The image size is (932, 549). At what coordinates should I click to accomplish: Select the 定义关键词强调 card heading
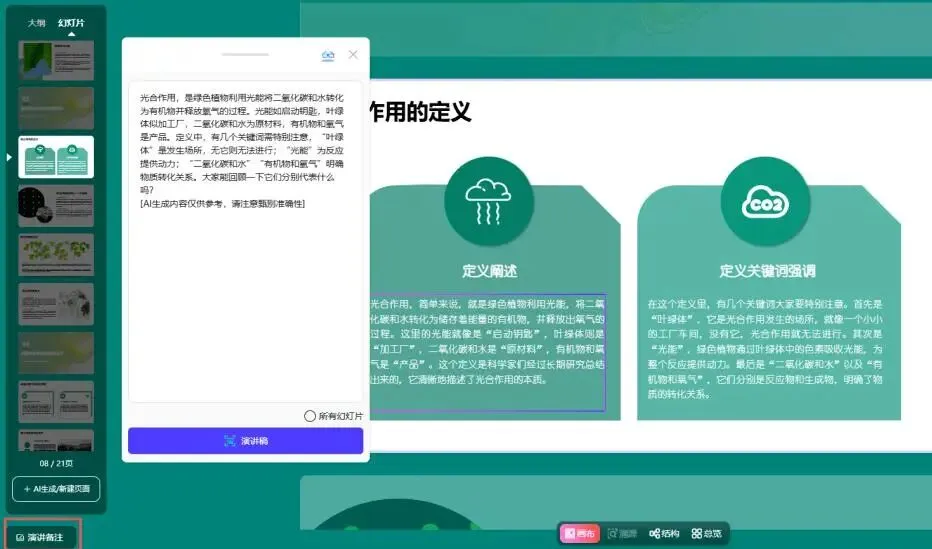[767, 271]
